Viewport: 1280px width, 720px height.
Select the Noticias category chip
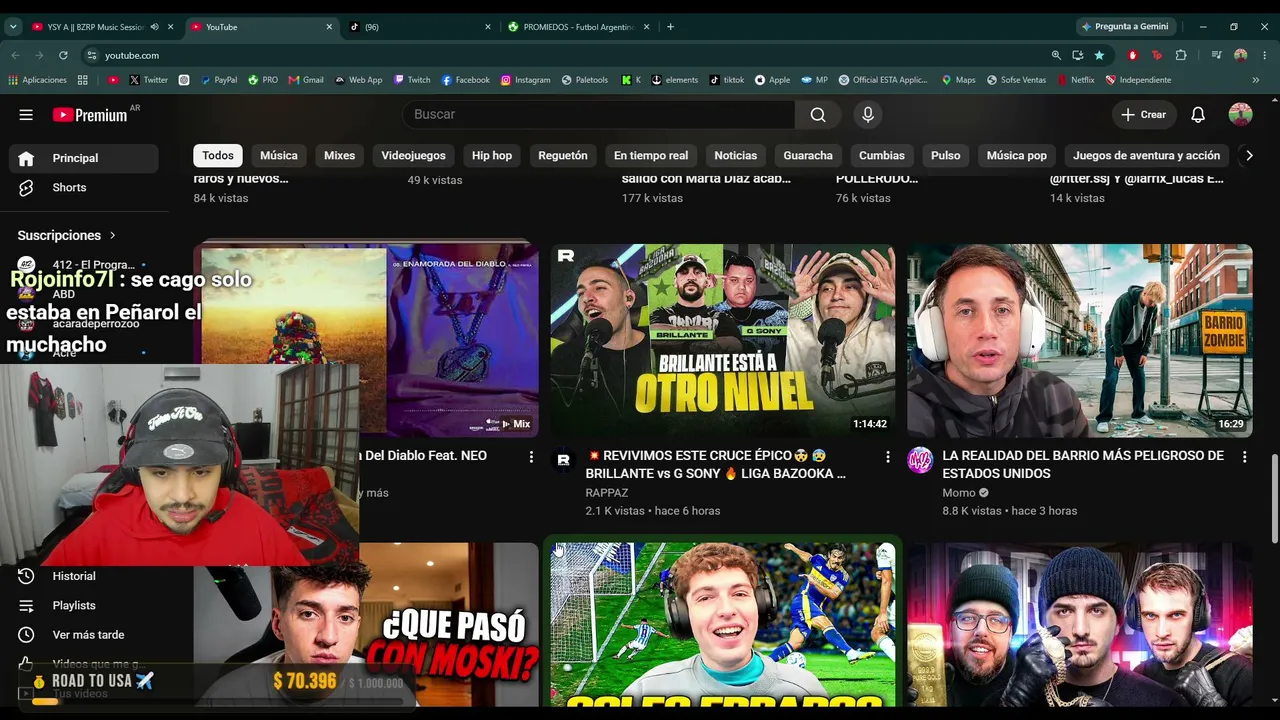736,155
